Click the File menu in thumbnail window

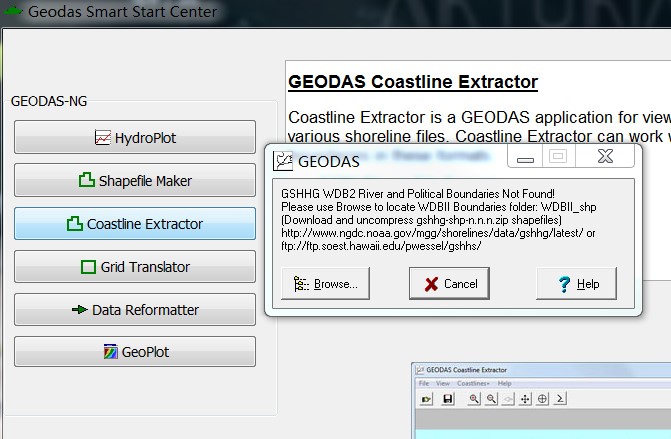[x=424, y=383]
